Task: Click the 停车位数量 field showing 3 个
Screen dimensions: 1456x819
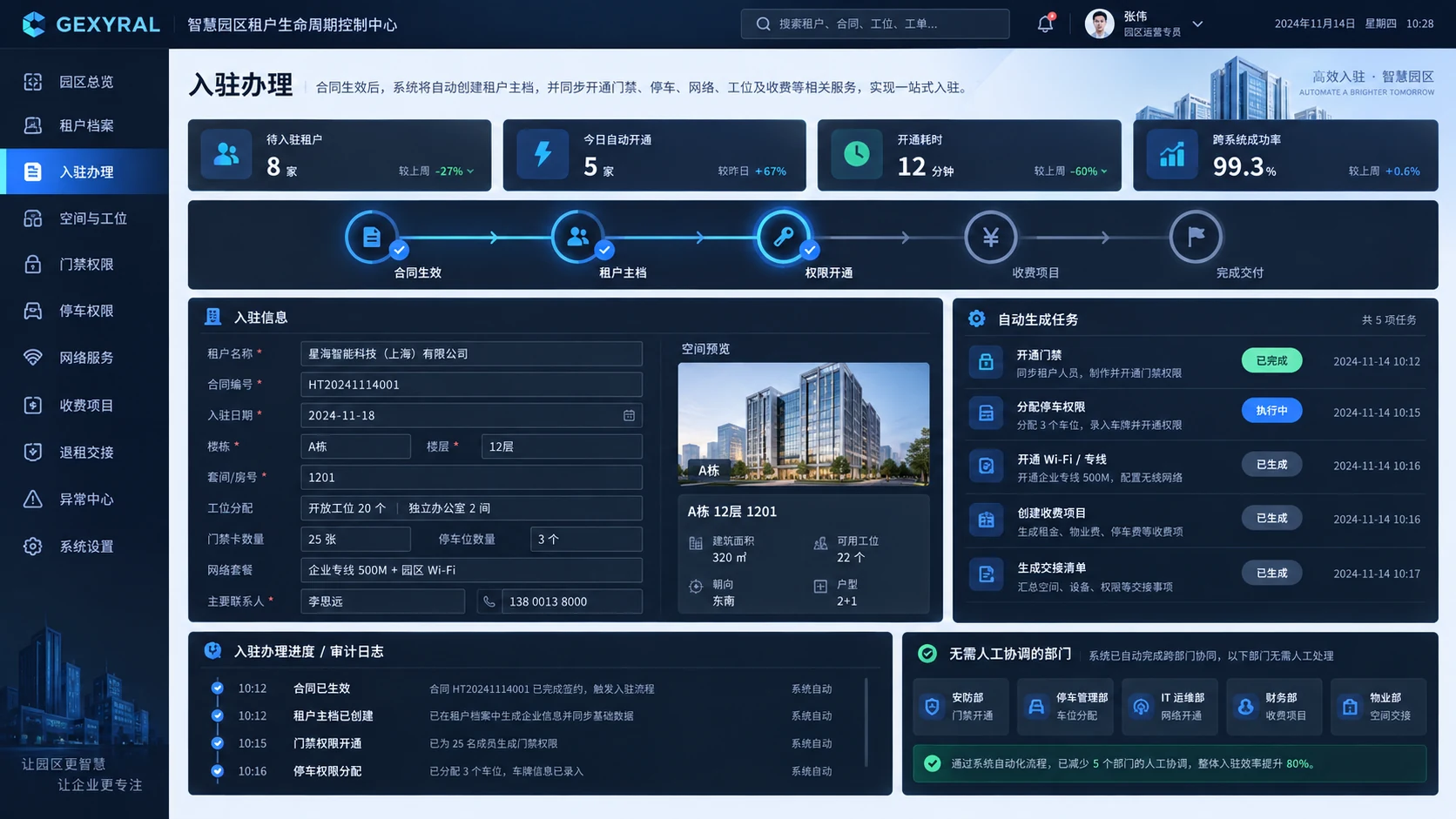Action: tap(586, 540)
